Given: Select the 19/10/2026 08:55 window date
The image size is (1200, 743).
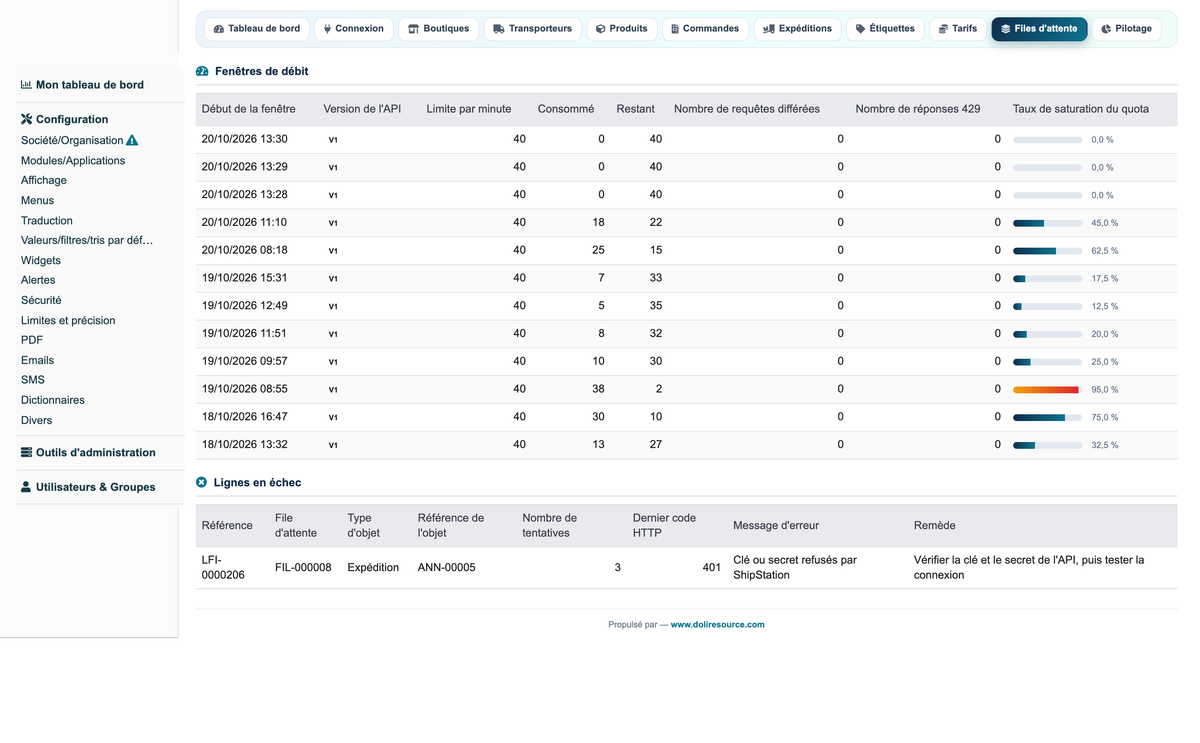Looking at the screenshot, I should tap(244, 389).
